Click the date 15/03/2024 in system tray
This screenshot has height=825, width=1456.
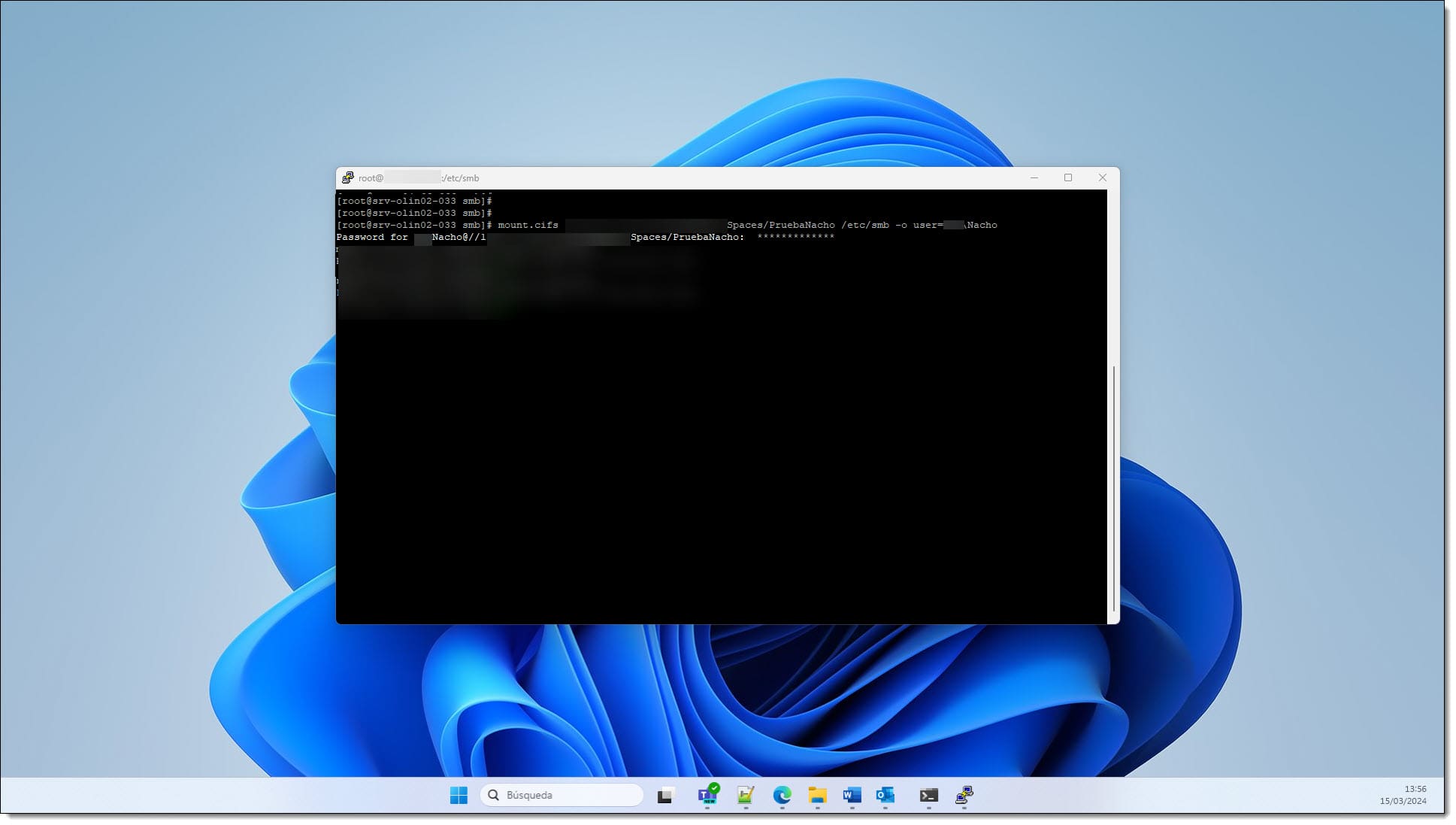pos(1403,801)
